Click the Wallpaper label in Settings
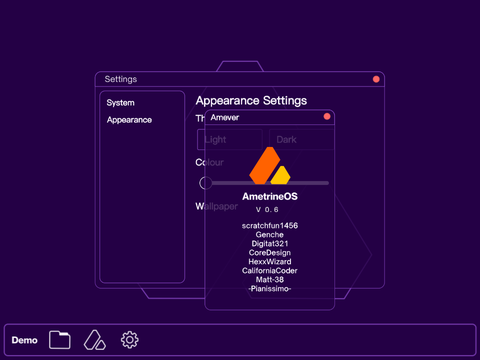480x360 pixels. point(217,206)
